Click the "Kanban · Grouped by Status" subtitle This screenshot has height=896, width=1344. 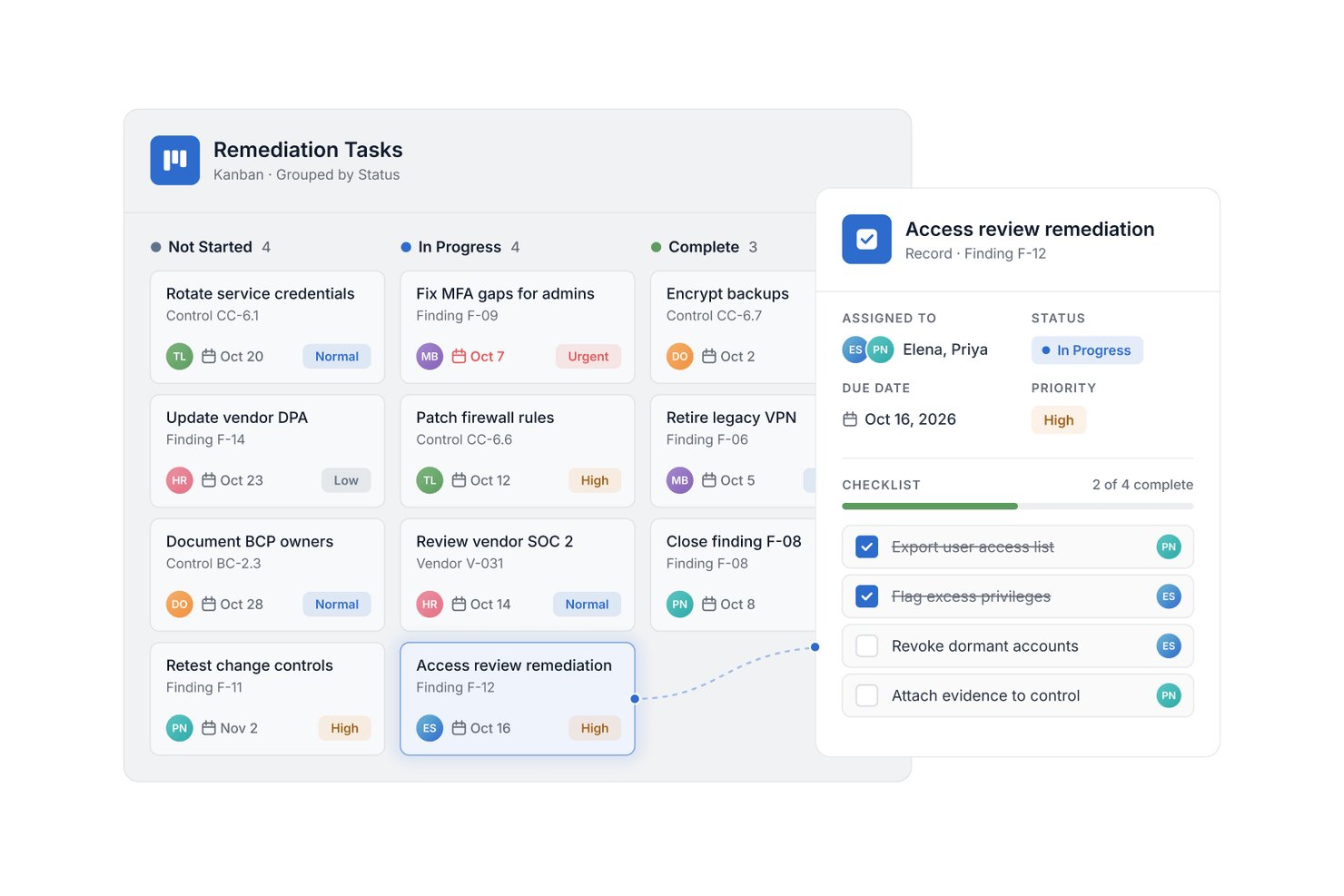(x=307, y=175)
